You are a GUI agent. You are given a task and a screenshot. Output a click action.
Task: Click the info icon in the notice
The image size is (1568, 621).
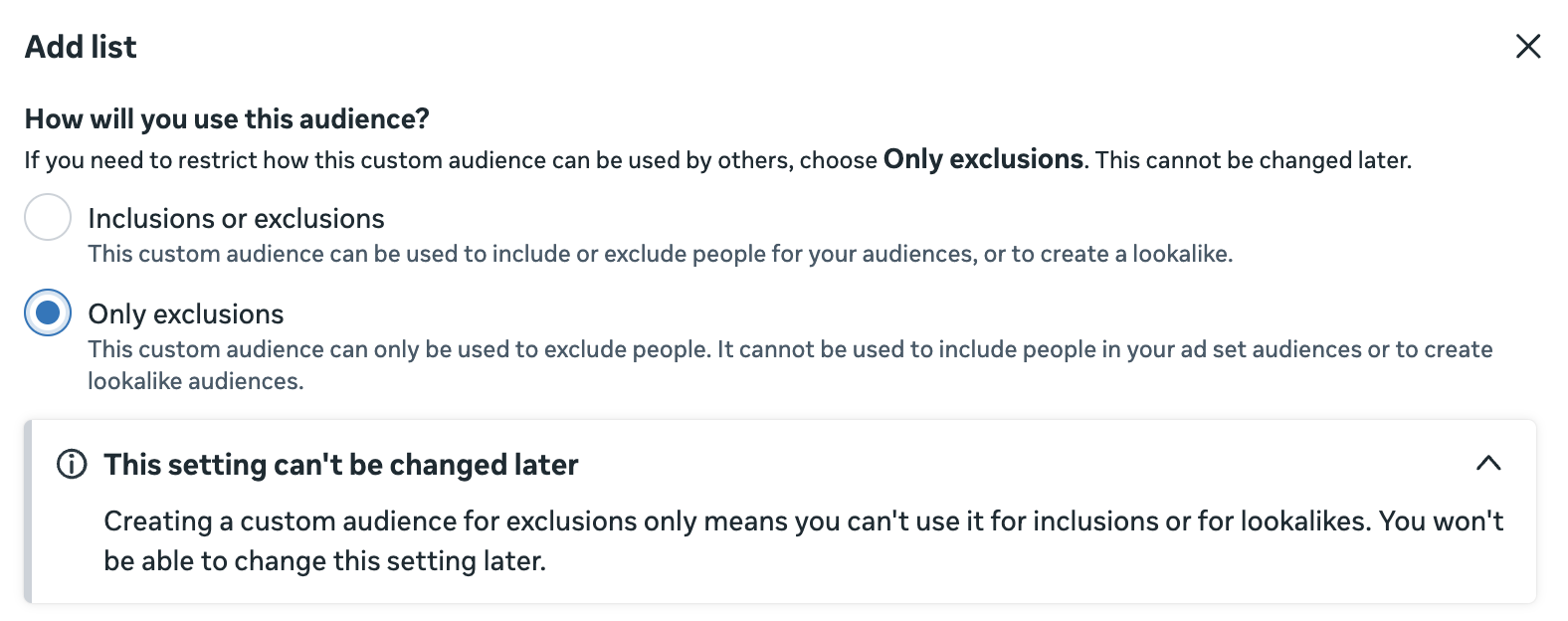(72, 464)
